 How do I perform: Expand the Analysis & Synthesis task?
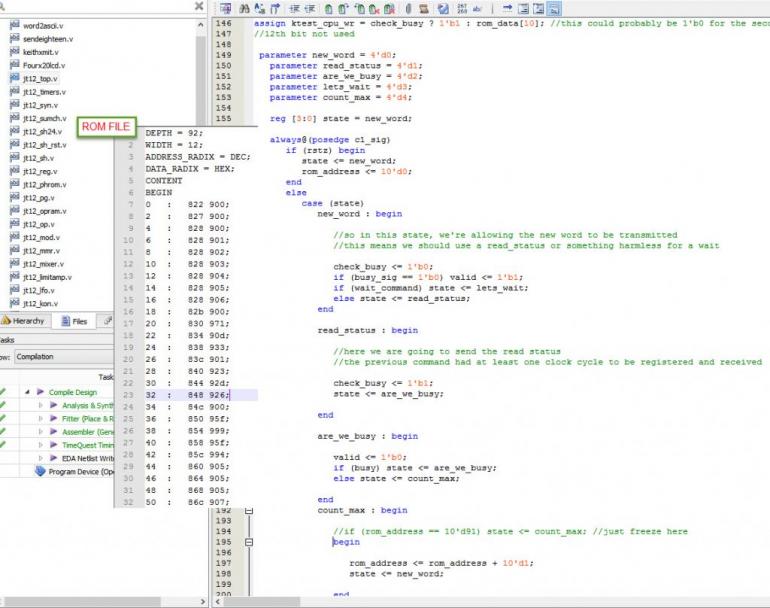(x=41, y=406)
